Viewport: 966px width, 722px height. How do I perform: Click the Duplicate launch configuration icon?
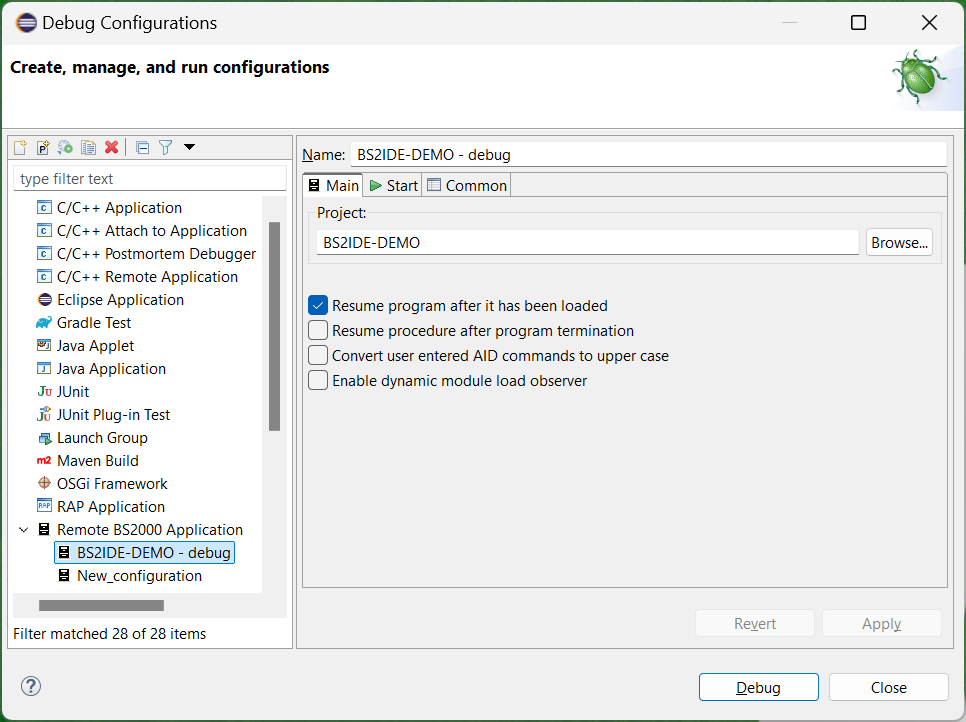click(x=89, y=148)
